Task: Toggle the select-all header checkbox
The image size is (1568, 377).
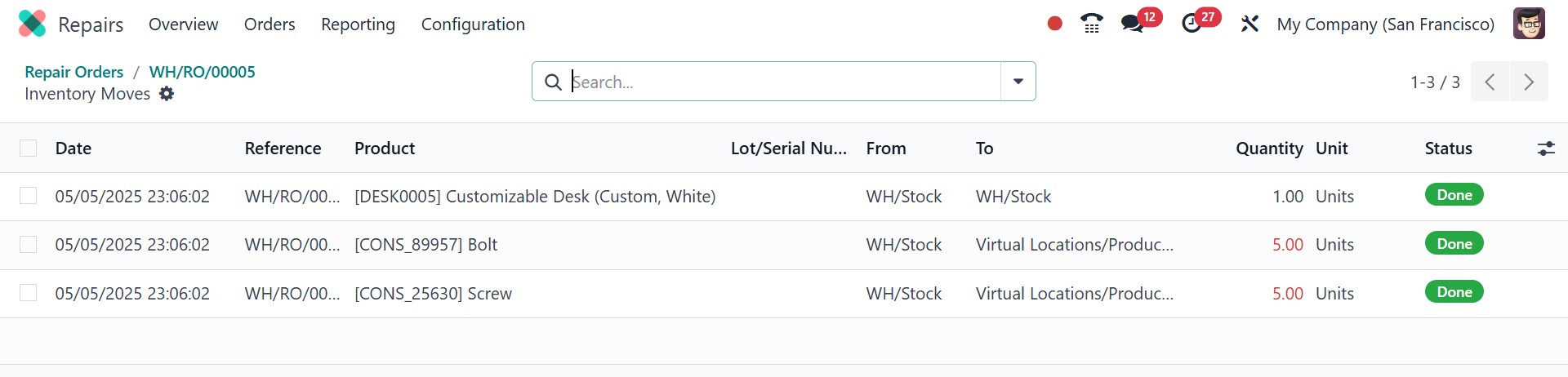Action: (29, 149)
